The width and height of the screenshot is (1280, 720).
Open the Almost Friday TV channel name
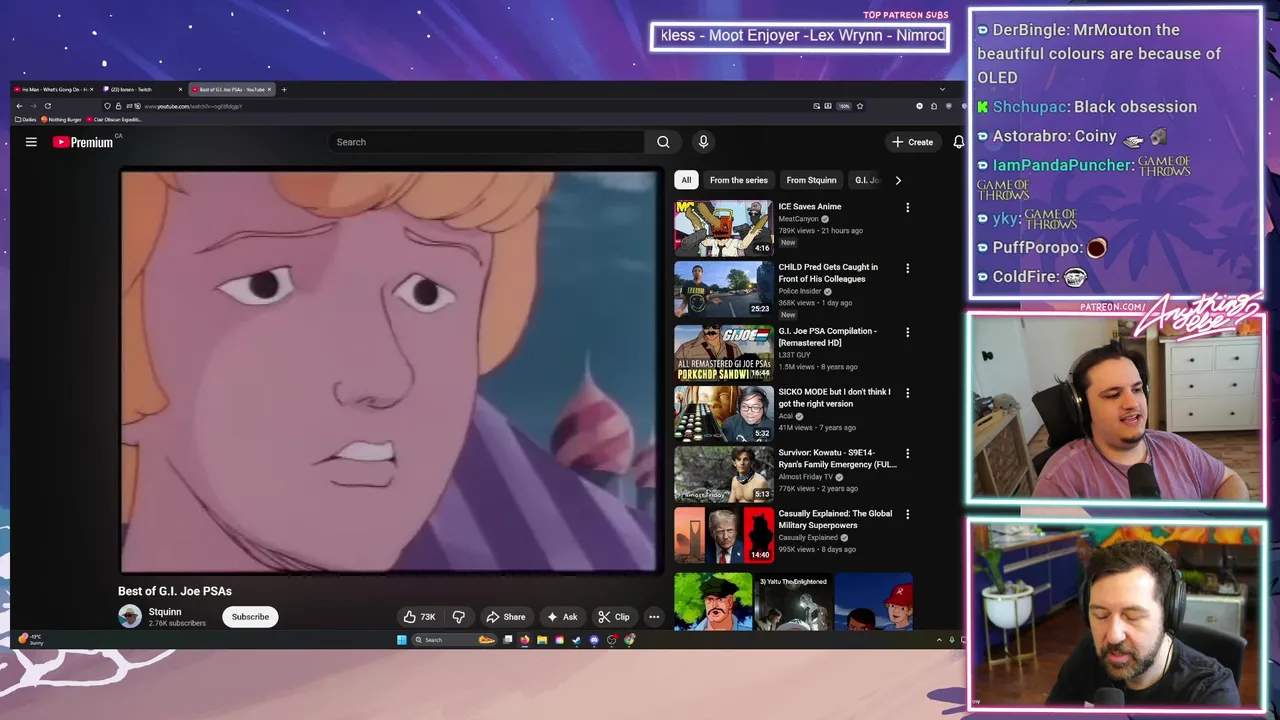[805, 477]
